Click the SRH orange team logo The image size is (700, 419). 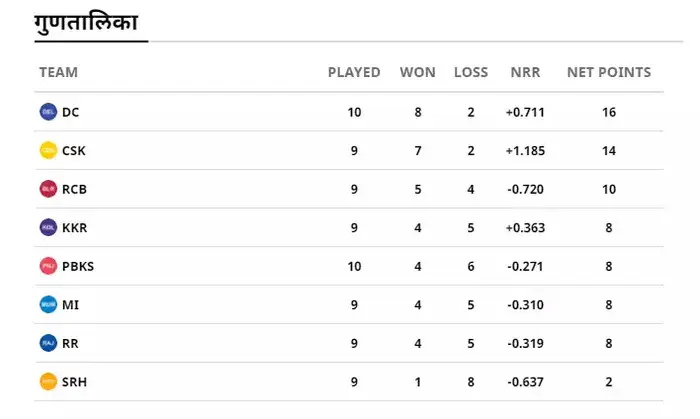[48, 381]
